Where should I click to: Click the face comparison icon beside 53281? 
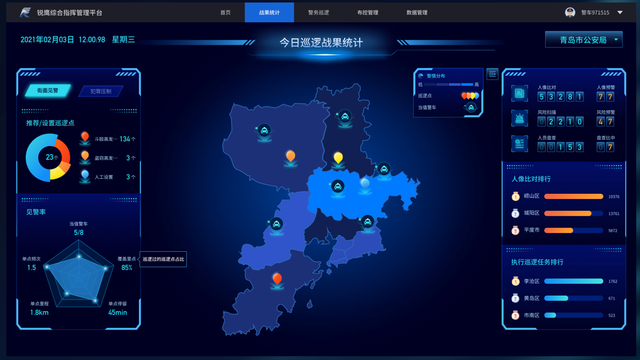(x=520, y=93)
